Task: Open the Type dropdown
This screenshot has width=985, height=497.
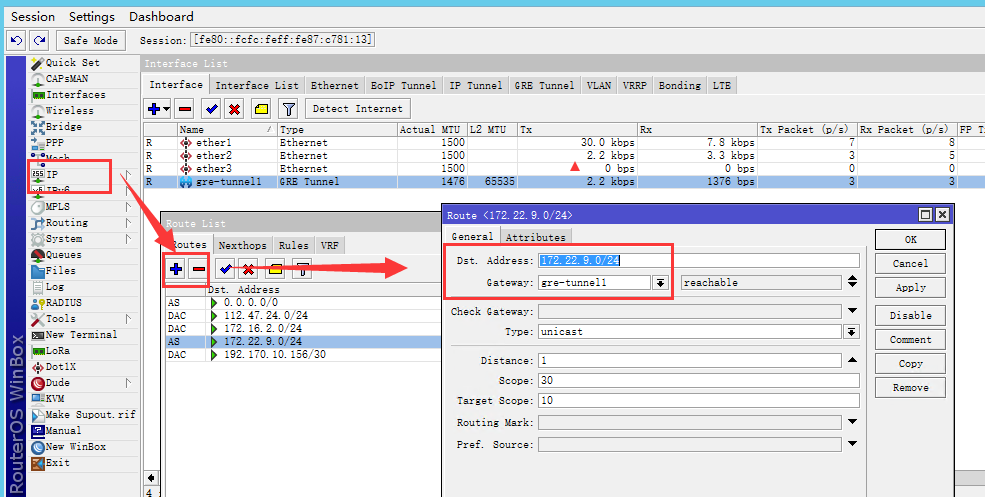Action: click(852, 332)
